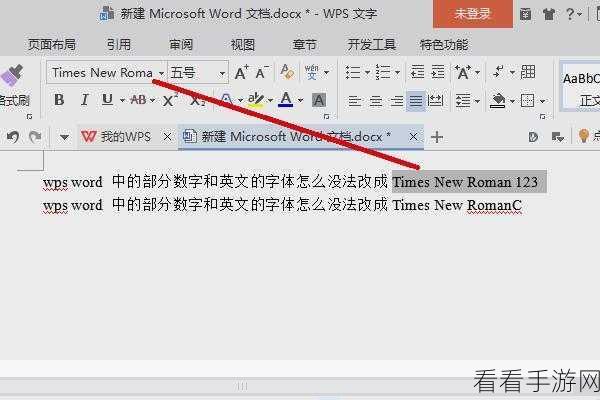This screenshot has width=600, height=400.
Task: Align text right
Action: tap(396, 101)
